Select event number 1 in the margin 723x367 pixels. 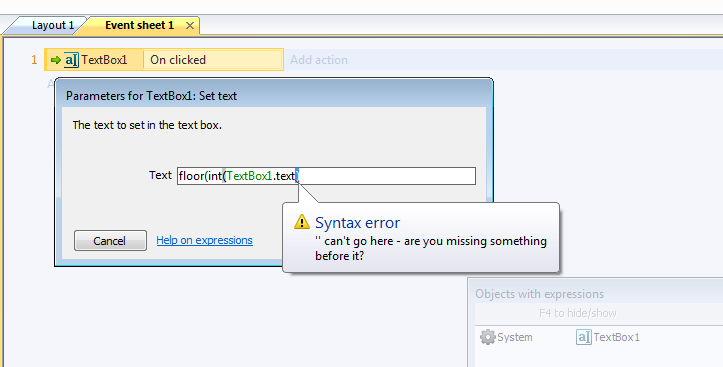34,60
